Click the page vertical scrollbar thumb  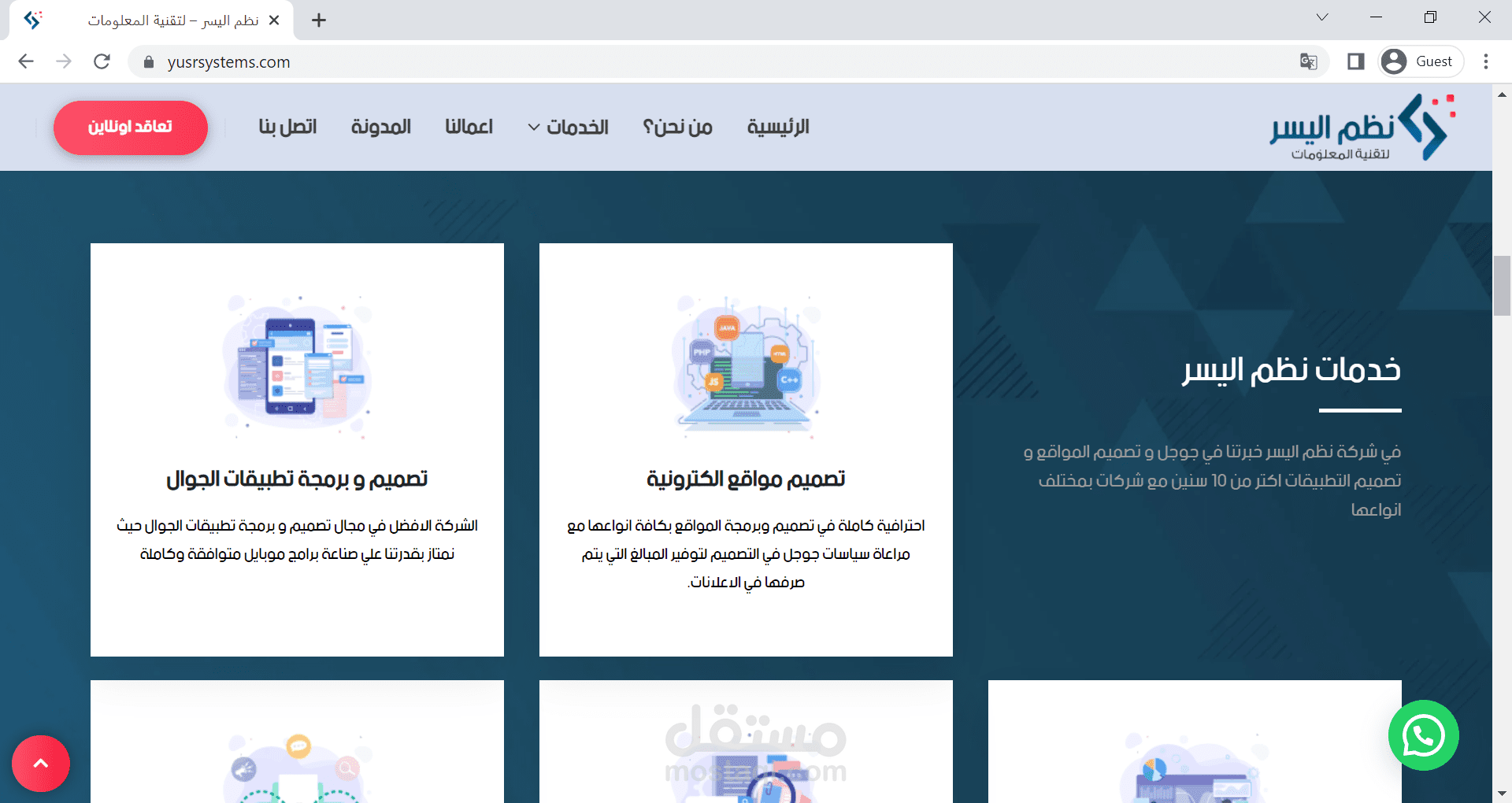click(1502, 285)
